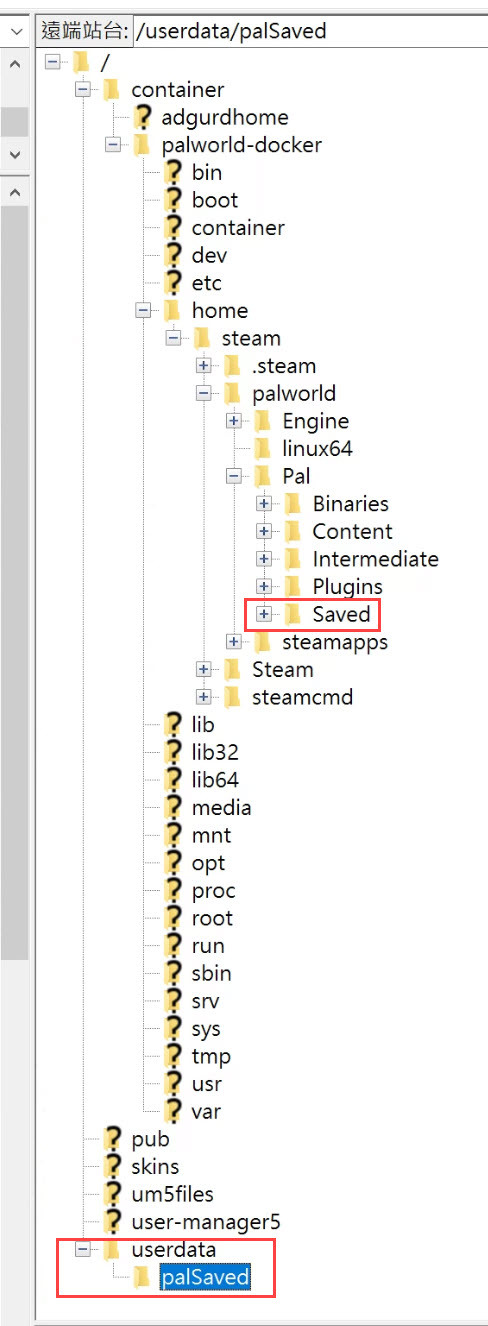Click the skins question-mark folder icon
This screenshot has height=1326, width=488.
click(113, 1166)
